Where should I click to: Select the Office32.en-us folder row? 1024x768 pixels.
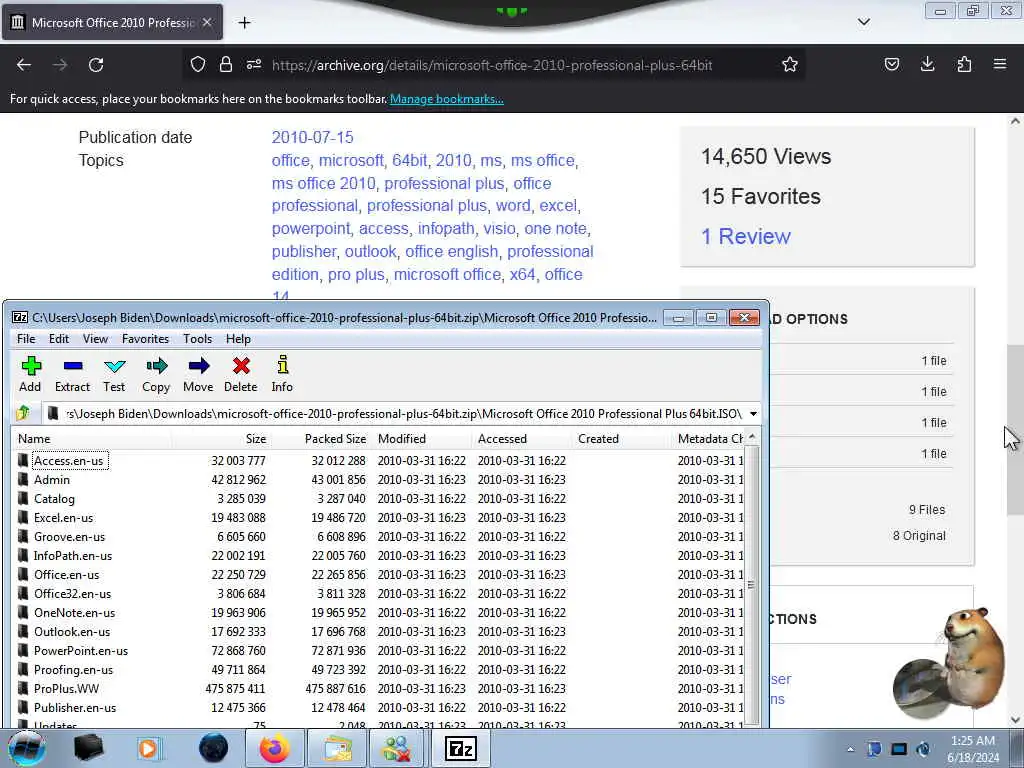(379, 594)
